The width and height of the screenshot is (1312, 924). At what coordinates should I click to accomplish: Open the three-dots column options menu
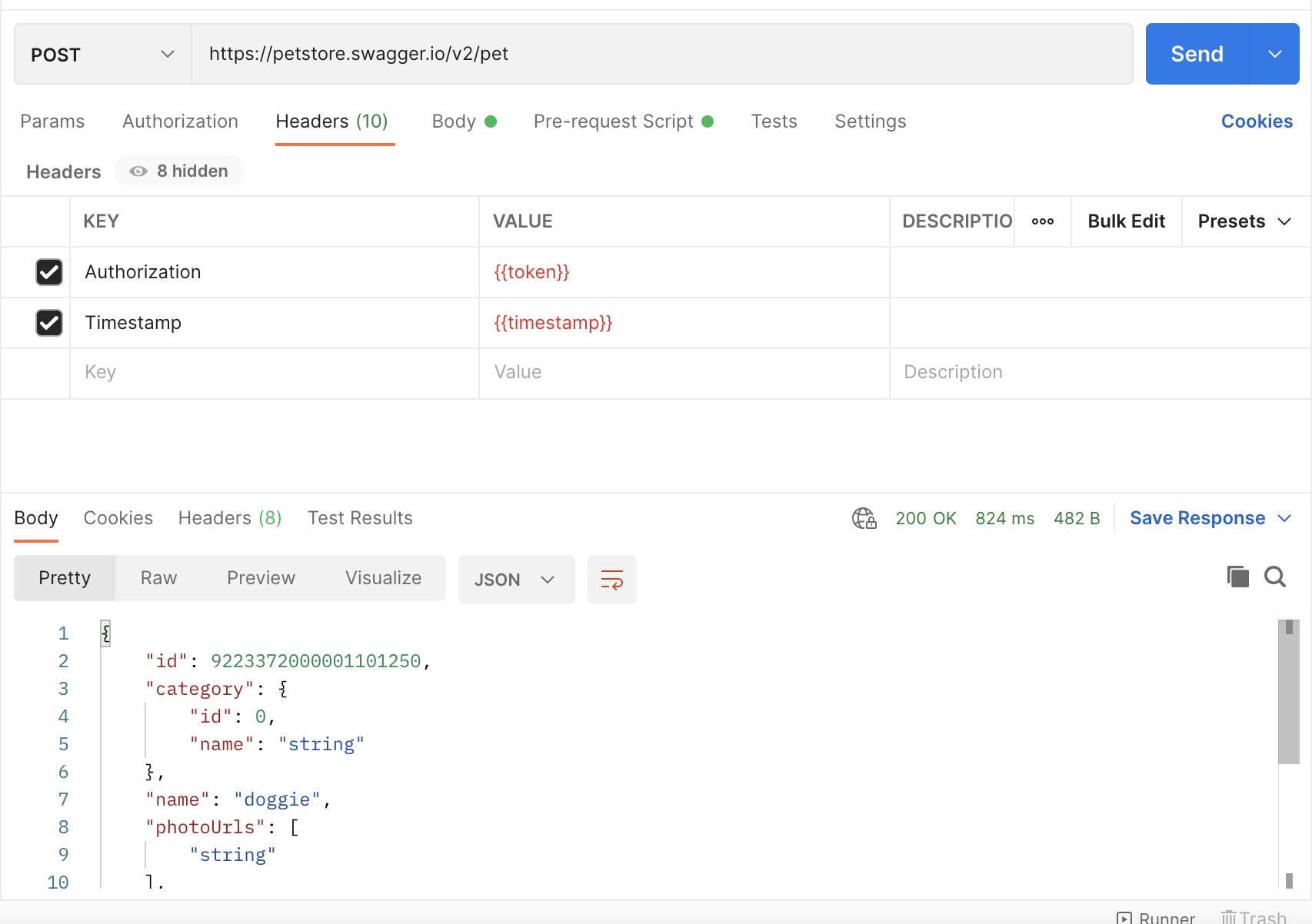pos(1043,221)
